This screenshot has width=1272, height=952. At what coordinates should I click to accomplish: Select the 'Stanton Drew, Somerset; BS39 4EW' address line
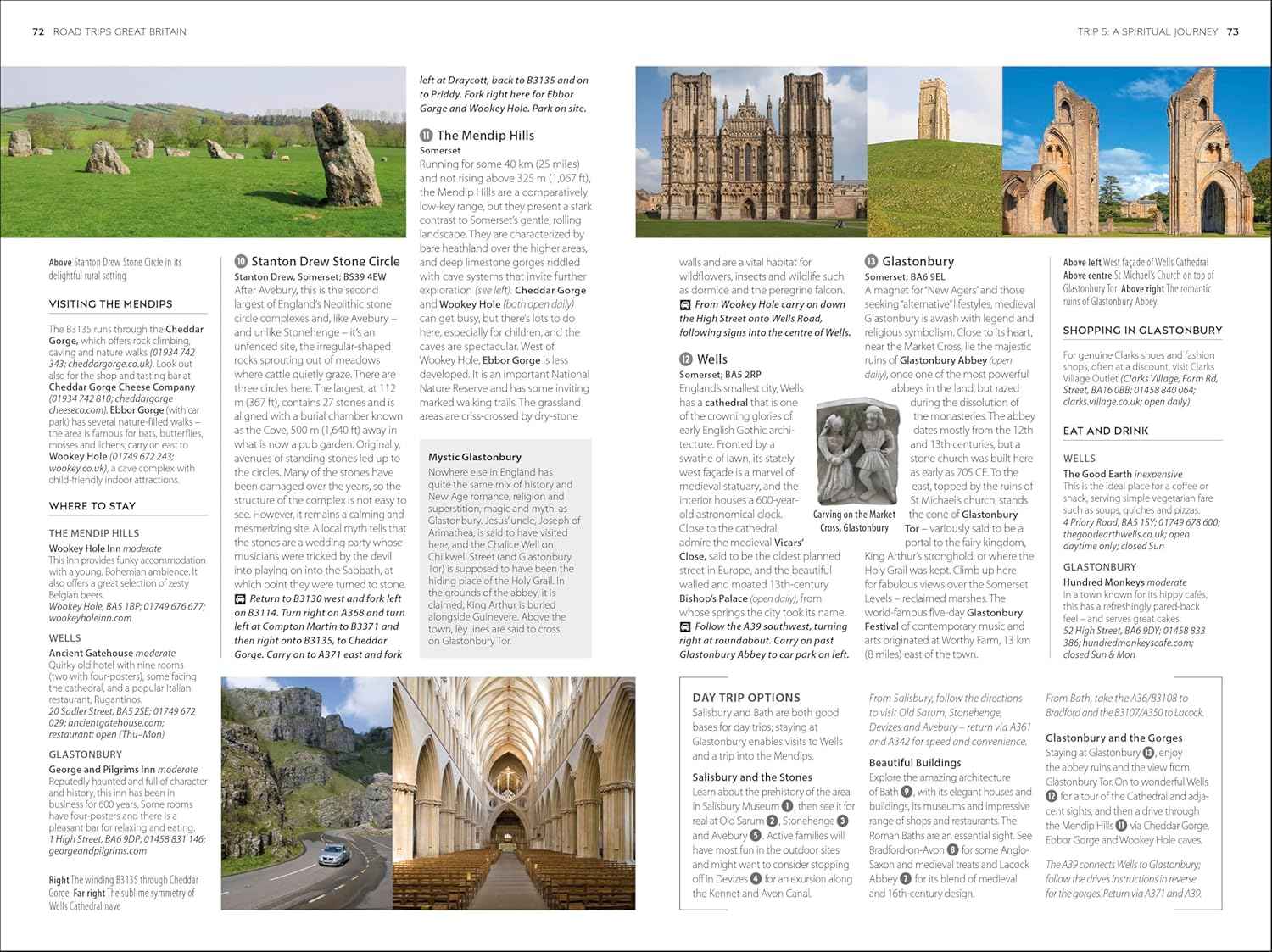(310, 276)
